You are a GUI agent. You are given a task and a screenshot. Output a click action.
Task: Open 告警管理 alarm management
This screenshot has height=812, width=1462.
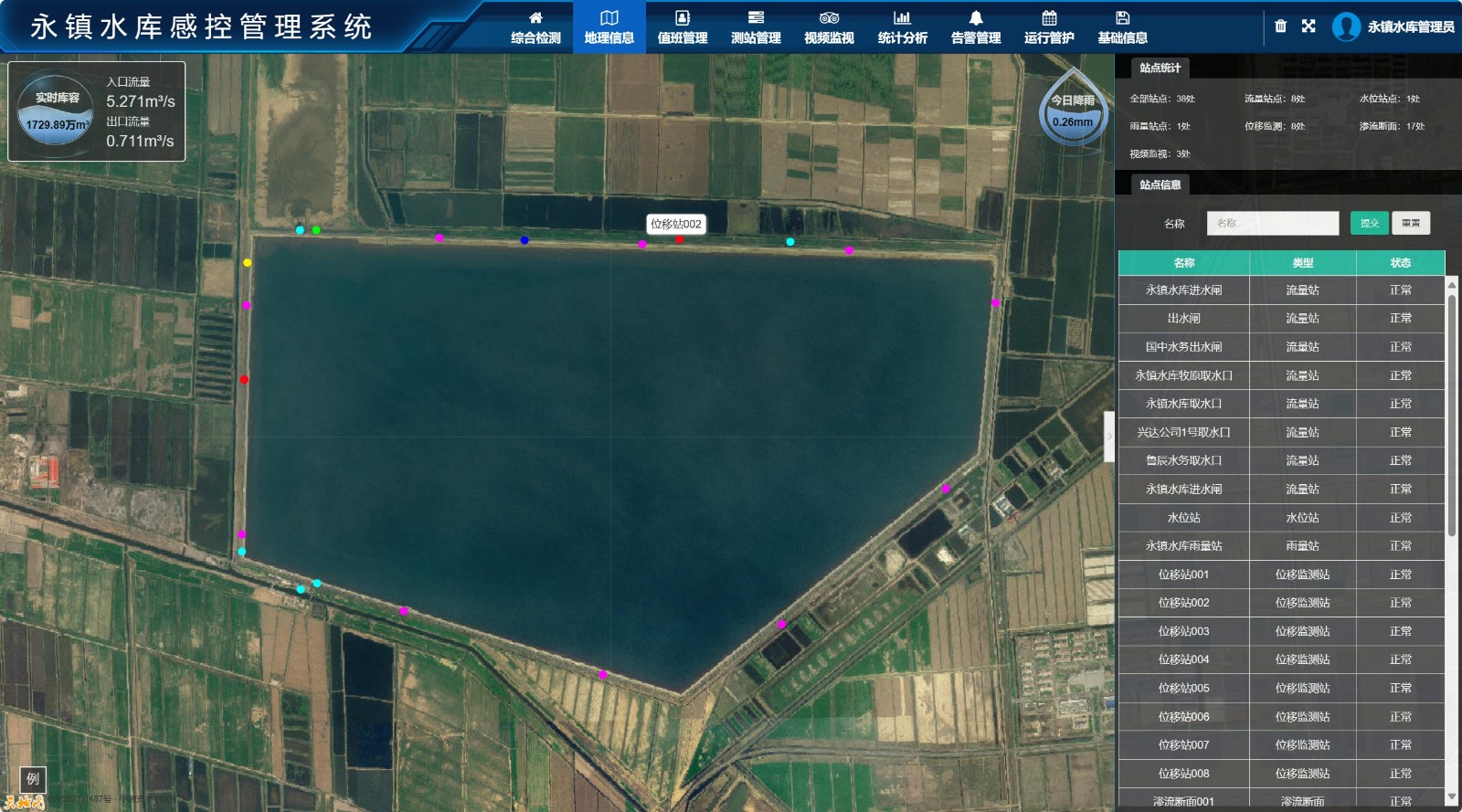click(976, 27)
